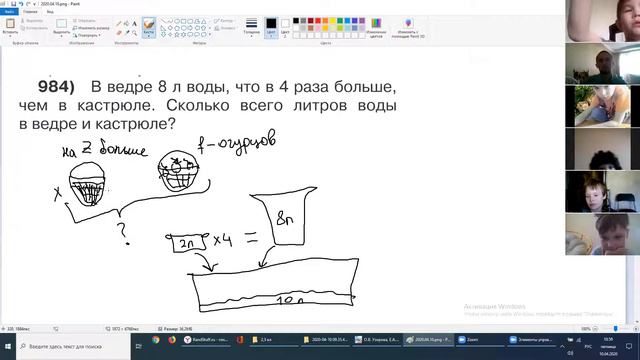Open Edit with Paint 3D

click(x=408, y=28)
